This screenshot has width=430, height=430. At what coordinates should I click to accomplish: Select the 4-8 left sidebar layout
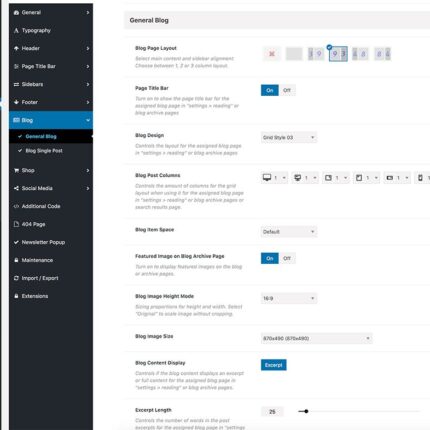360,54
